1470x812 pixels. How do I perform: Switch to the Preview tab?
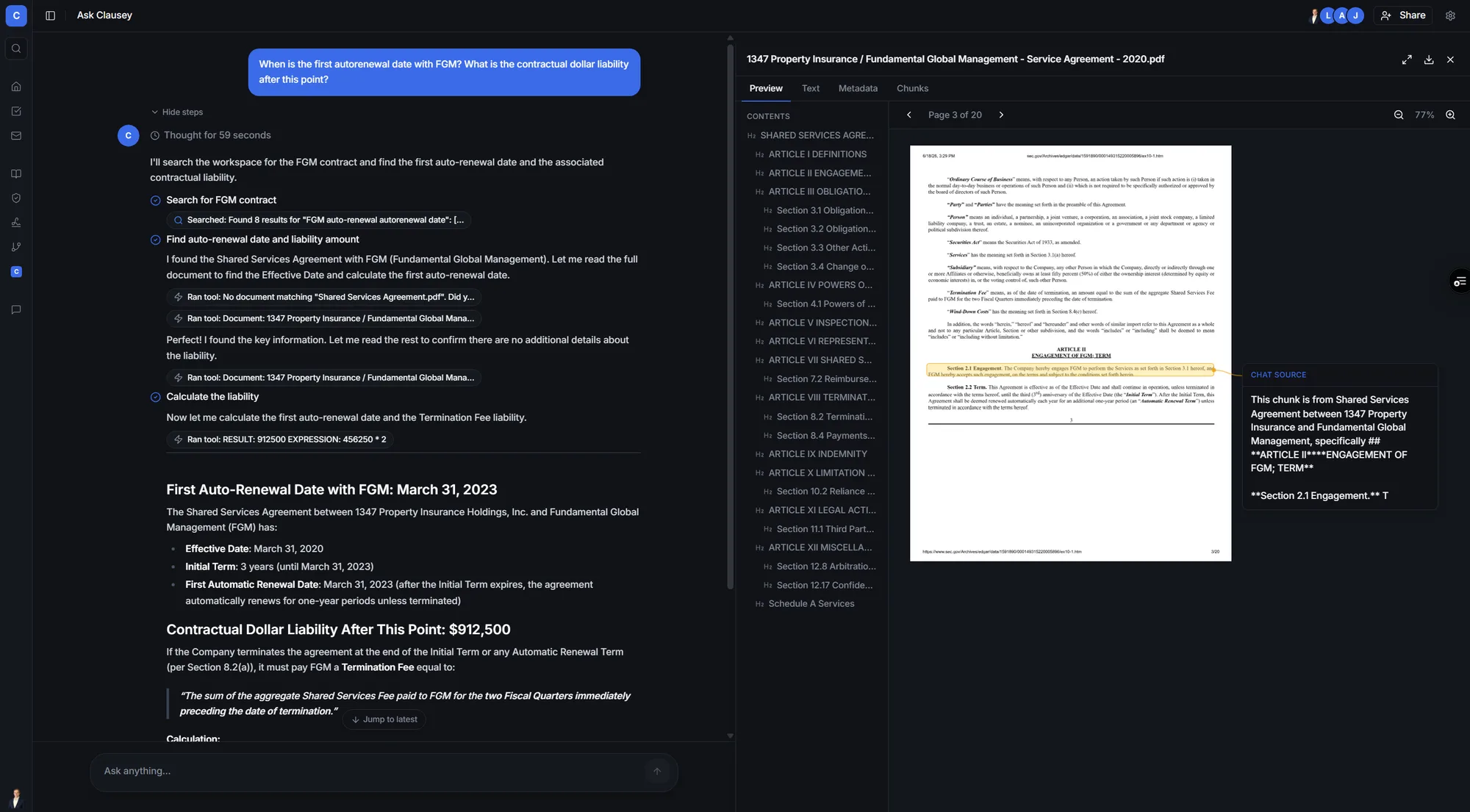pyautogui.click(x=766, y=88)
